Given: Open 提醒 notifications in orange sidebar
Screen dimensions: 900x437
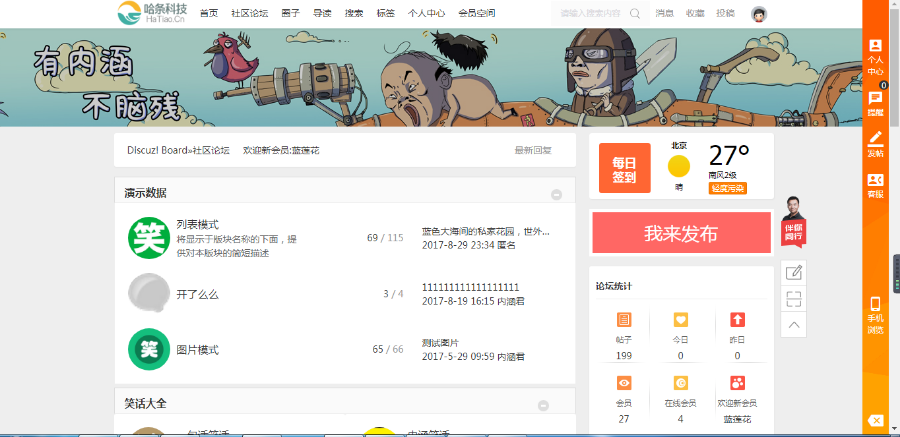Looking at the screenshot, I should (875, 103).
